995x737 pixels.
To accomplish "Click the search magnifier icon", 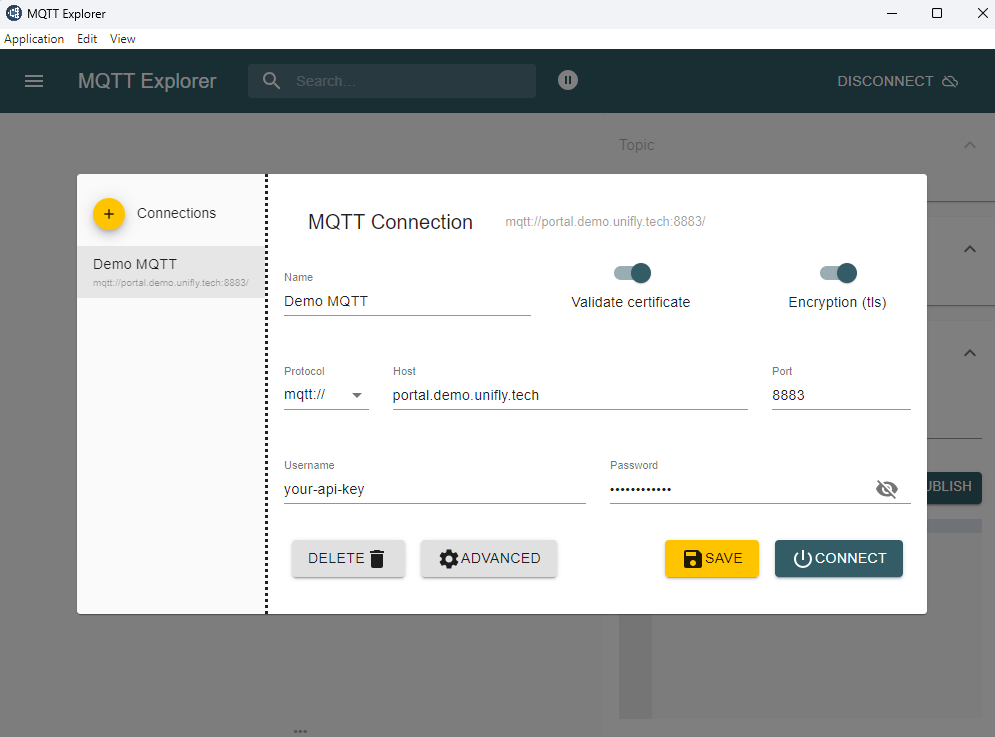I will point(270,80).
